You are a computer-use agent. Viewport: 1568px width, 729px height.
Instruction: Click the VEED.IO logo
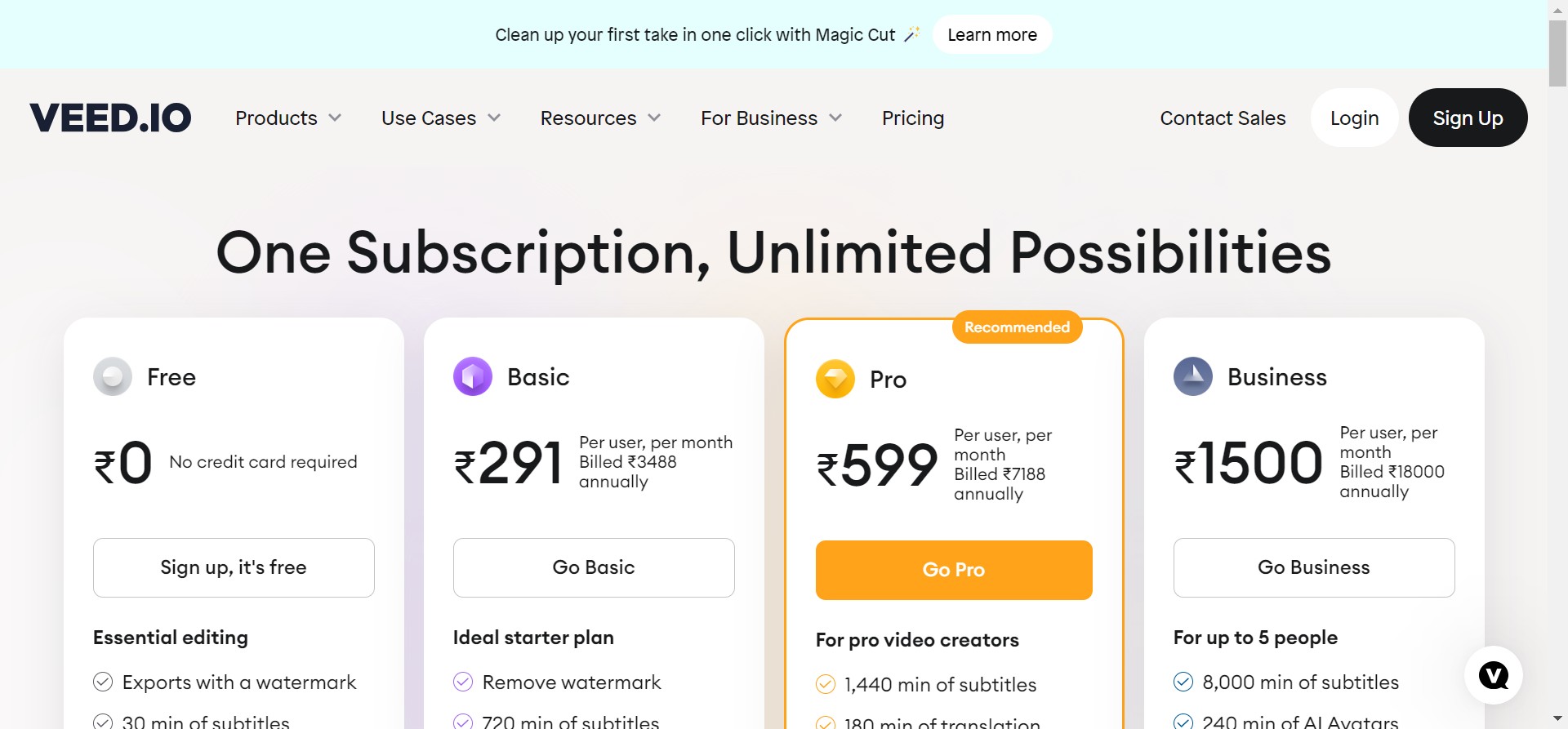110,118
